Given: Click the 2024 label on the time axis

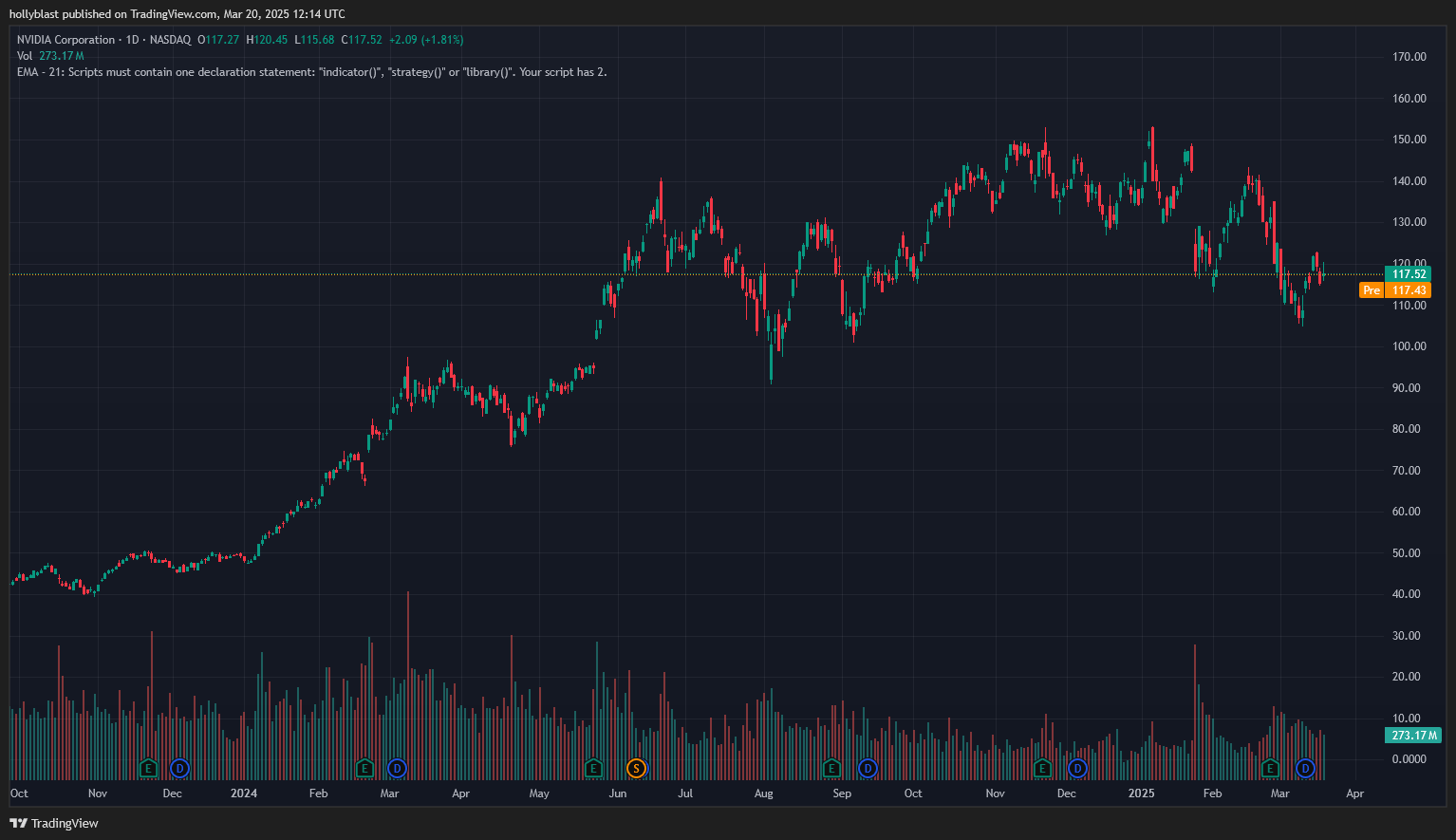Looking at the screenshot, I should point(244,793).
